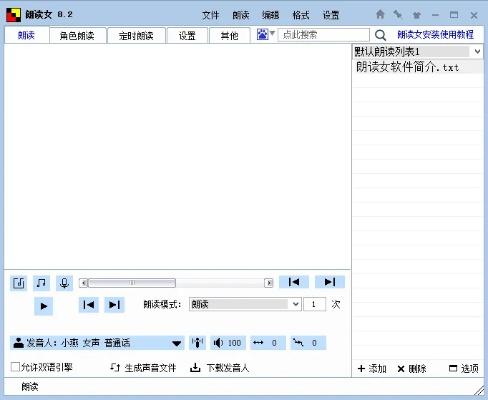Open the skin shirt icon in title bar
Viewport: 488px width, 400px height.
coord(417,15)
